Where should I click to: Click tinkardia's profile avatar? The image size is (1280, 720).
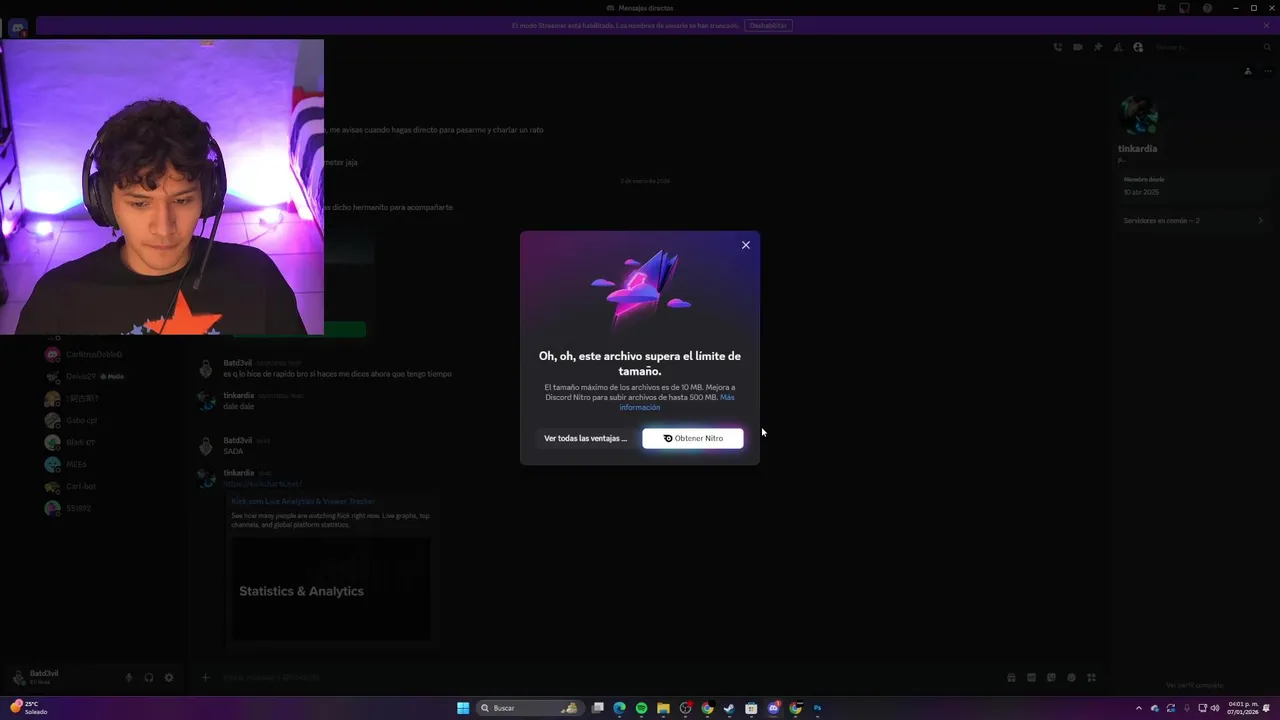pyautogui.click(x=1138, y=116)
